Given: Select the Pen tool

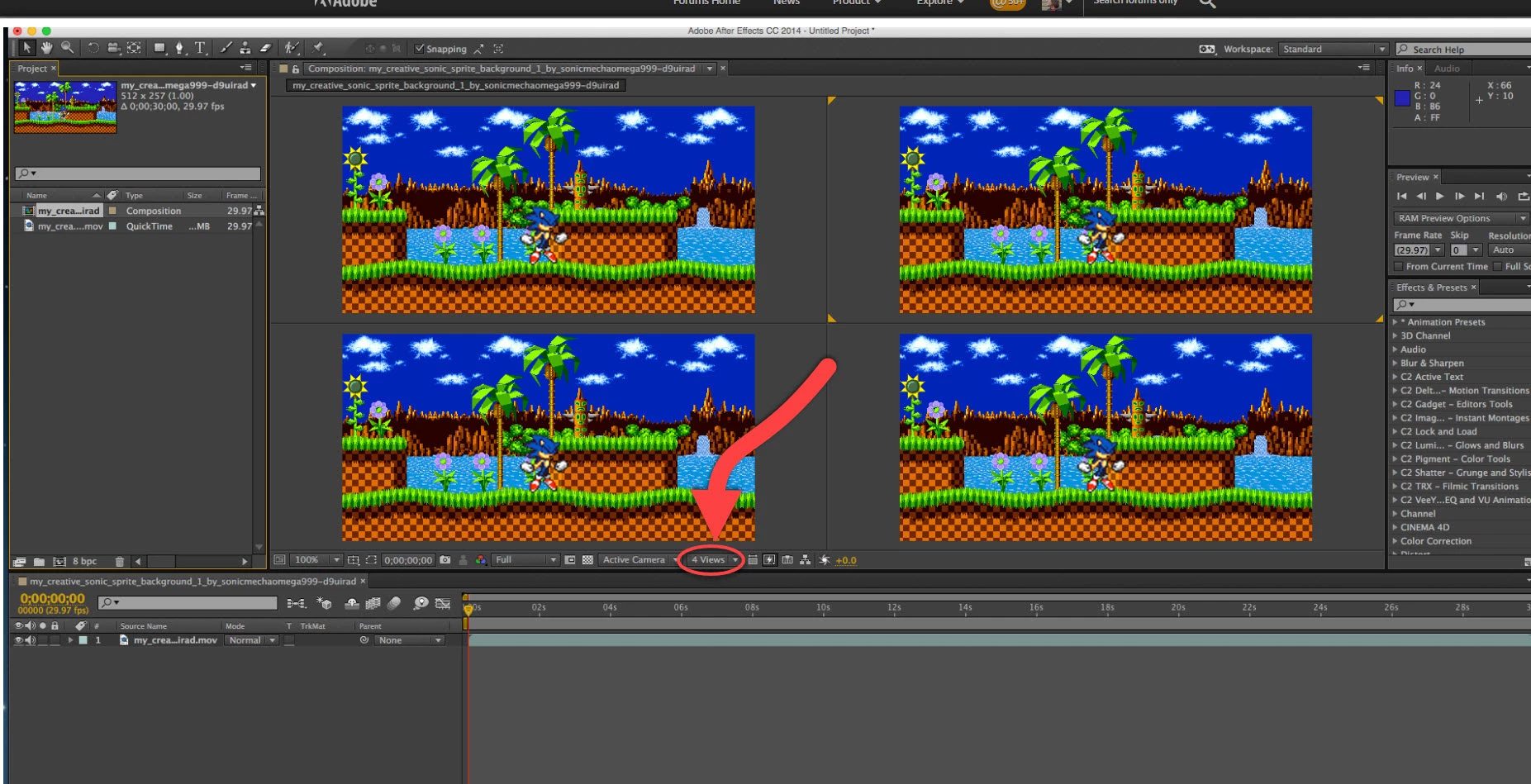Looking at the screenshot, I should (179, 48).
